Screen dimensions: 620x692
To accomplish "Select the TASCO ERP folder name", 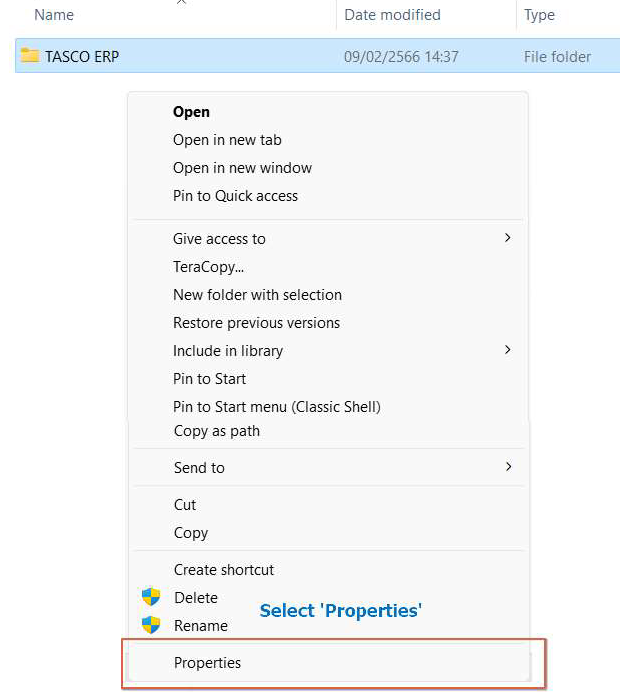I will tap(82, 57).
